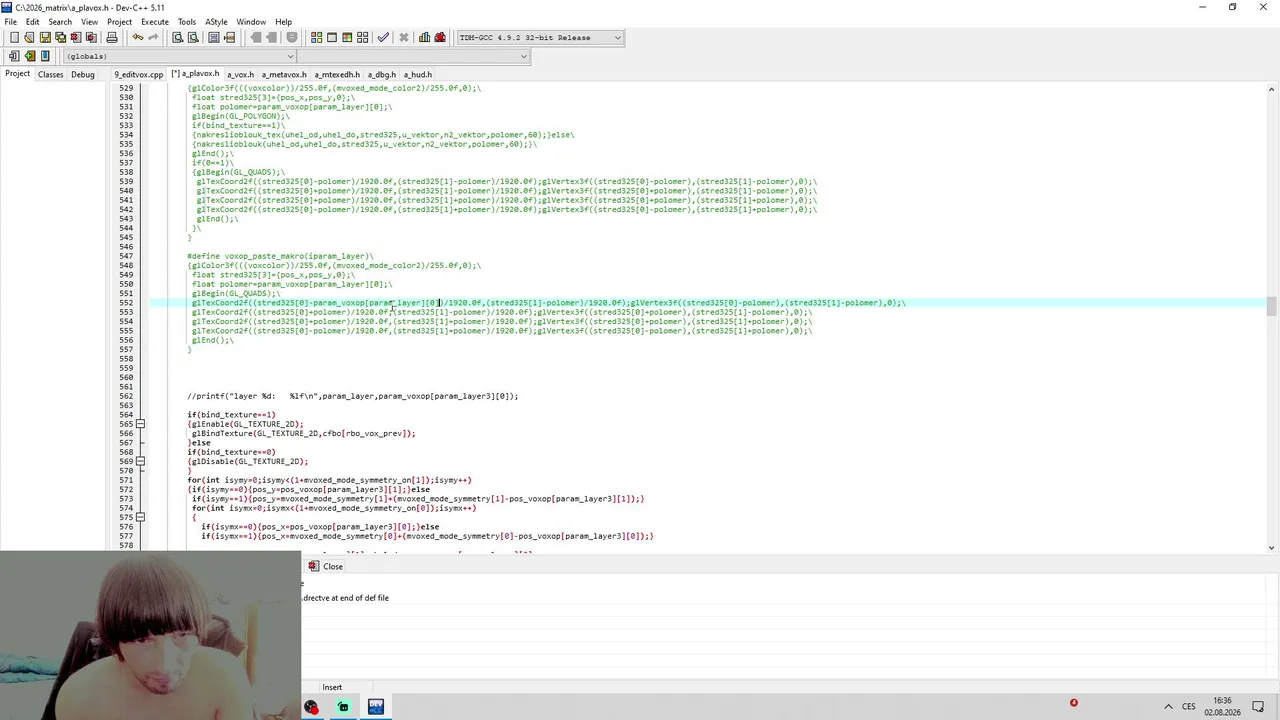Click the Close file toolbar icon

(75, 37)
